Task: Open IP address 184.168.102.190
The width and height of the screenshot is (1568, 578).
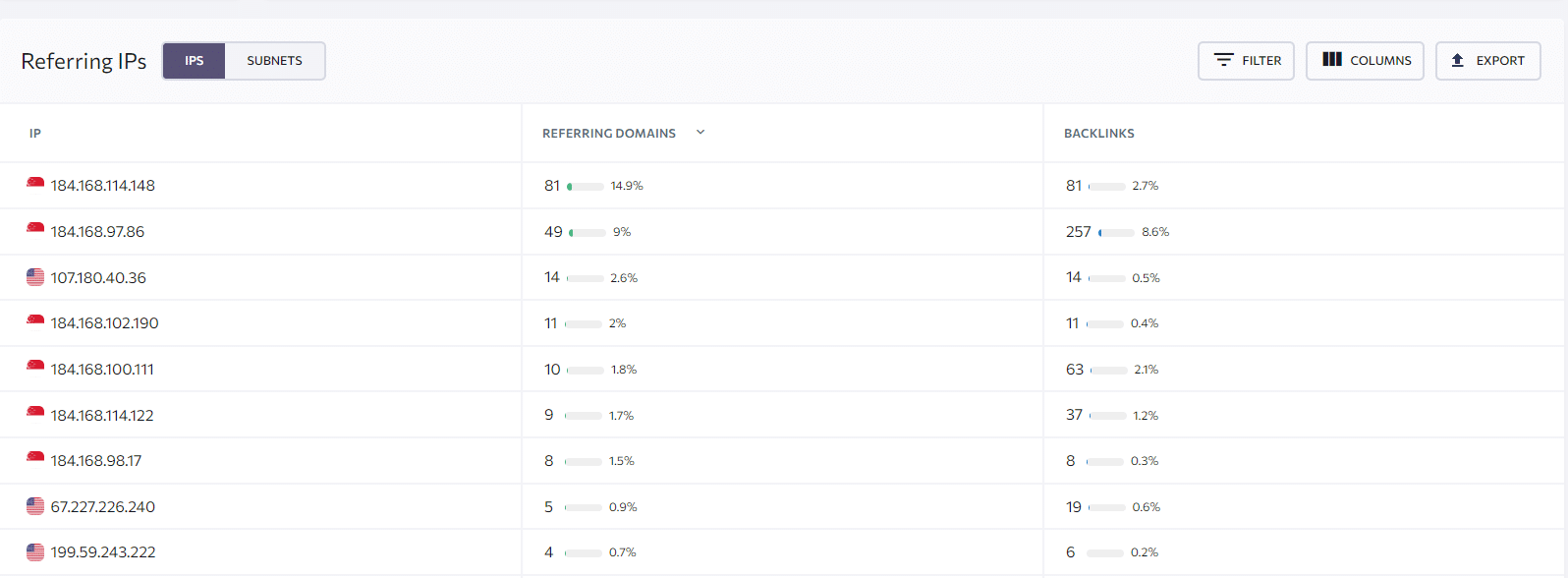Action: [x=105, y=323]
